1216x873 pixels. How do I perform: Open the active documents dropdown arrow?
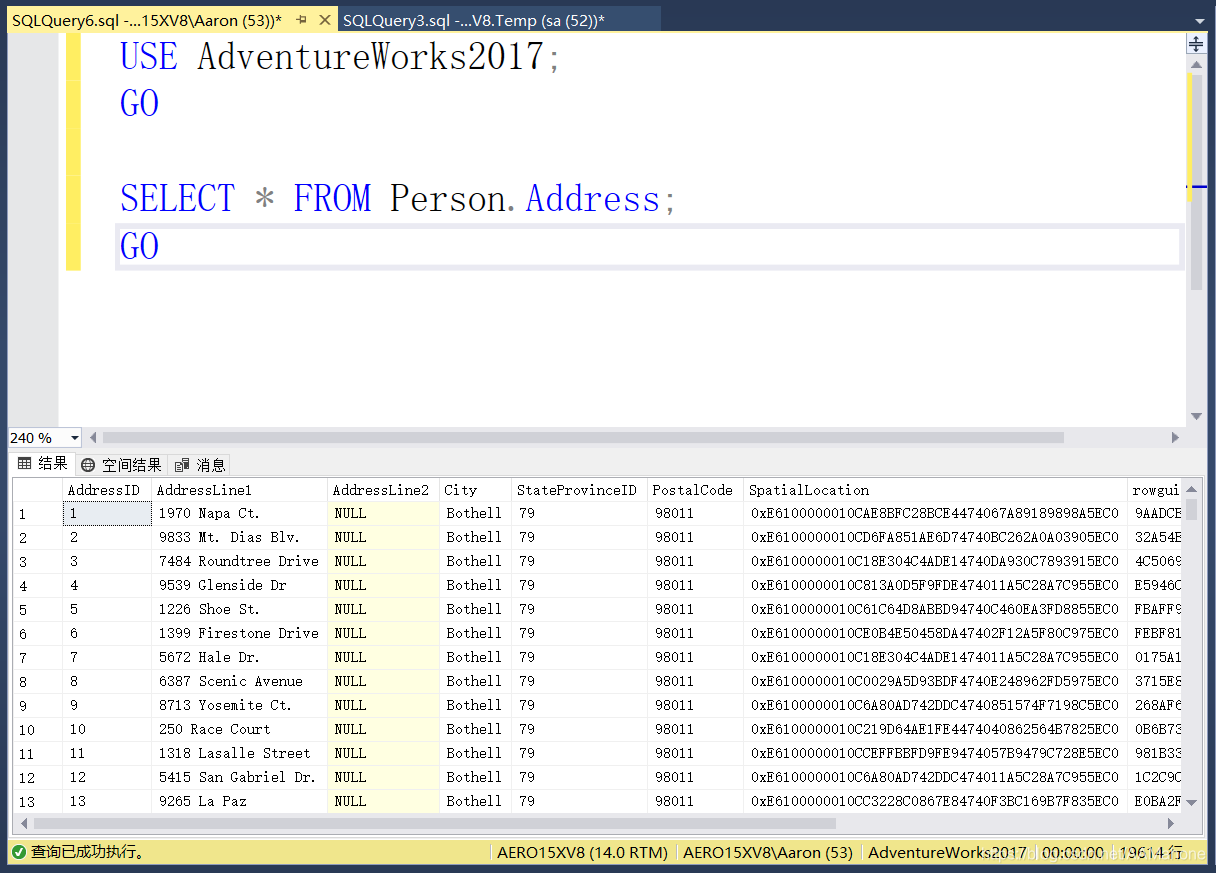[1200, 19]
